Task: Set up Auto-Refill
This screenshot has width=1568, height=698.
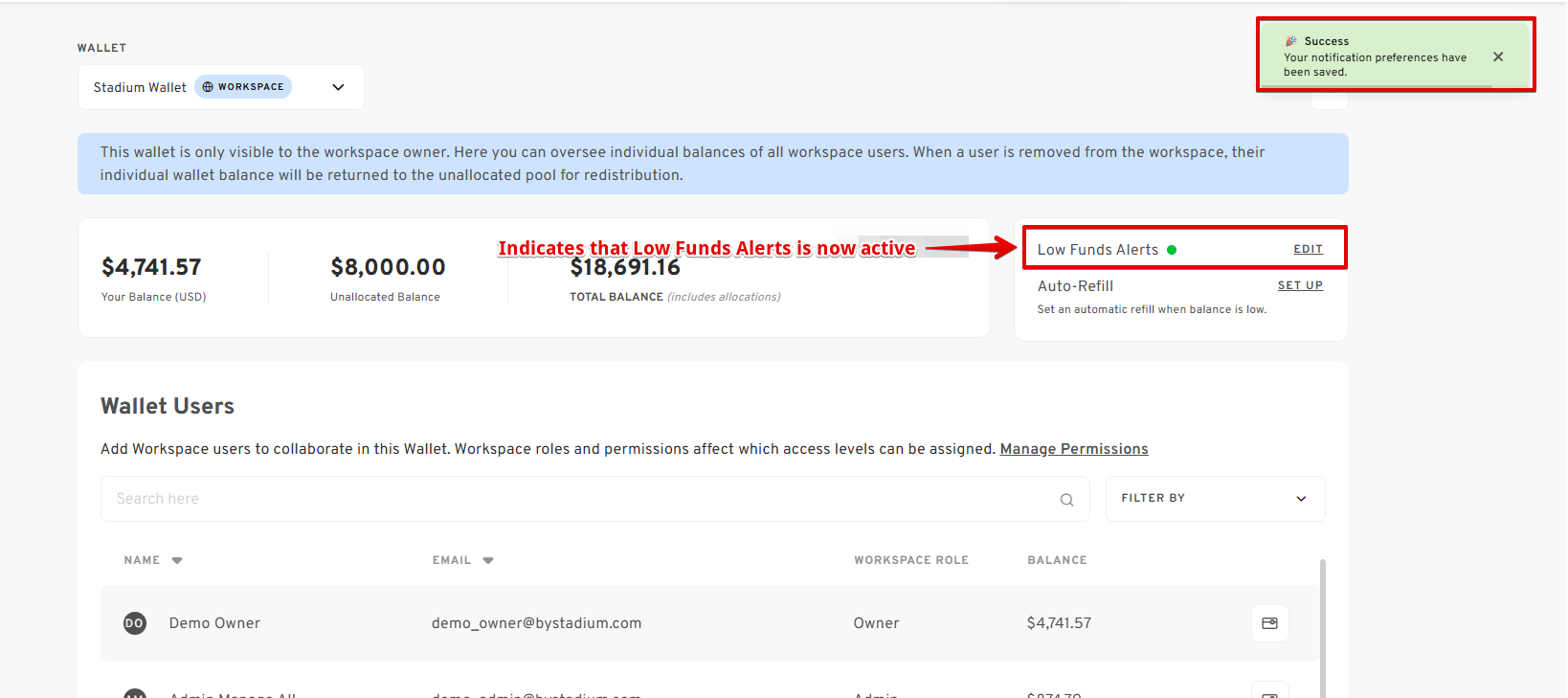Action: point(1300,285)
